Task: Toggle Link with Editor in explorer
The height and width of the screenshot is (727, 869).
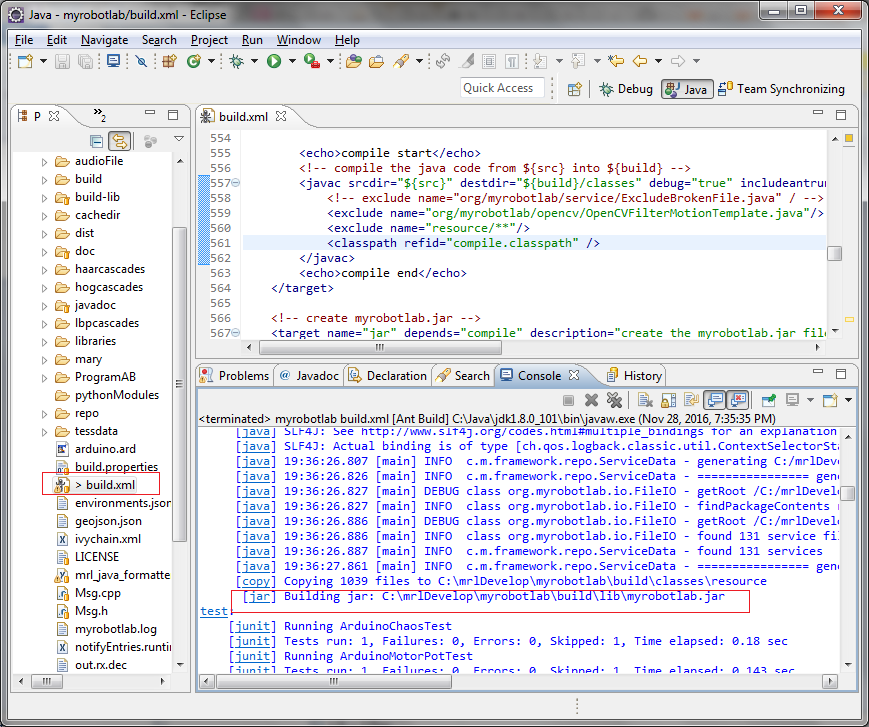Action: 119,141
